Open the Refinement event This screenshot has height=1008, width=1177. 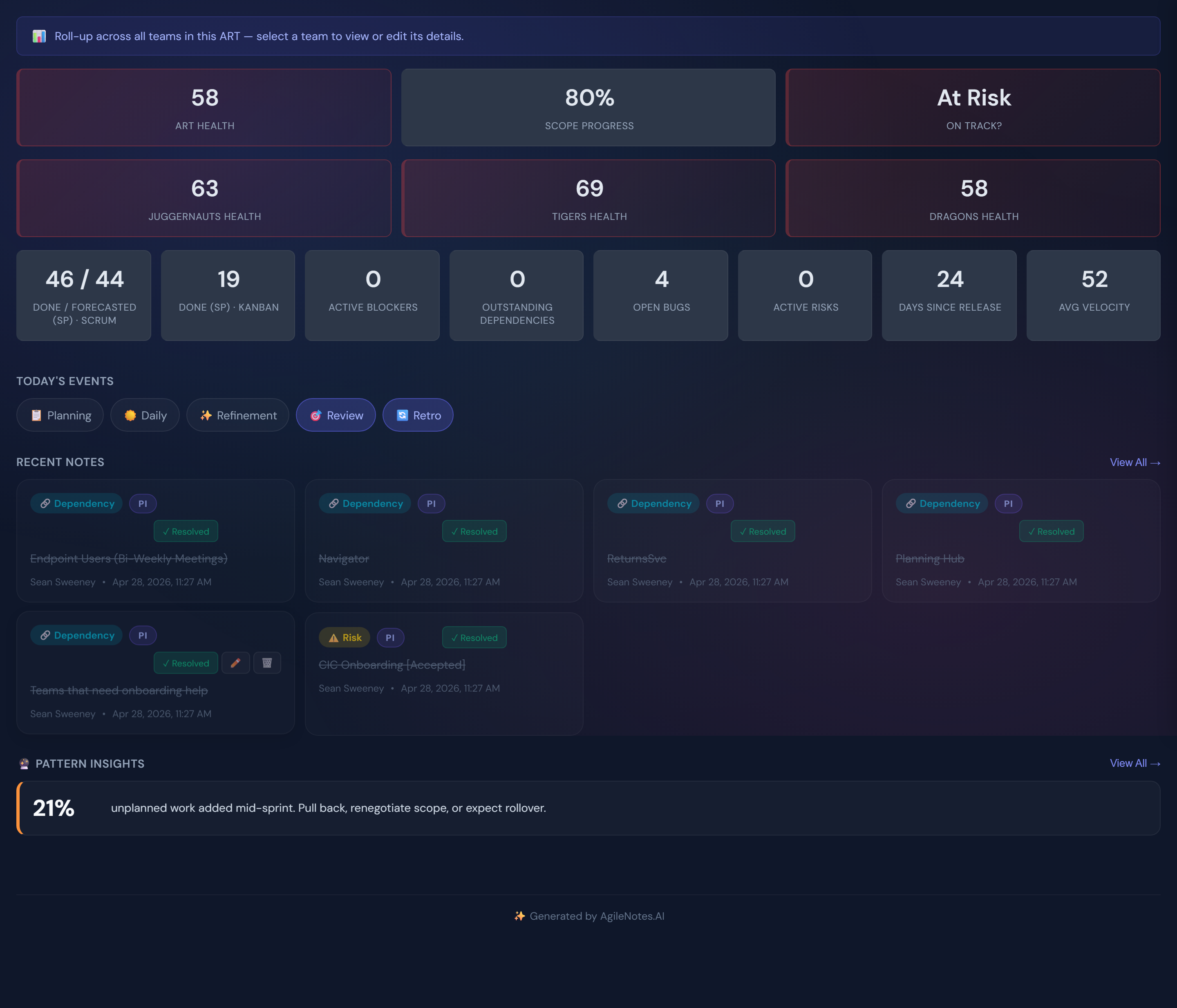click(x=237, y=415)
